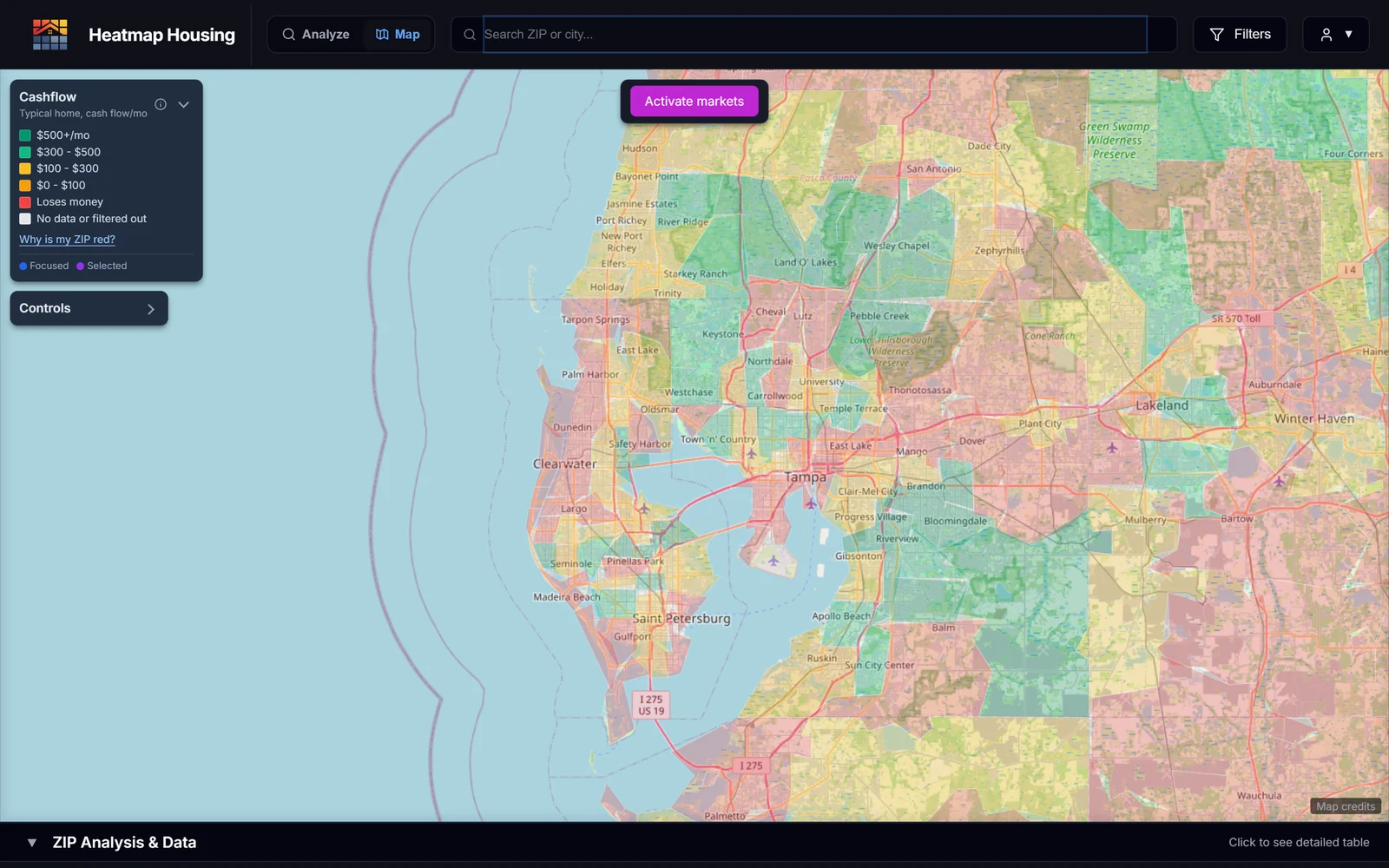Image resolution: width=1389 pixels, height=868 pixels.
Task: Click the Filters funnel icon
Action: pyautogui.click(x=1217, y=35)
